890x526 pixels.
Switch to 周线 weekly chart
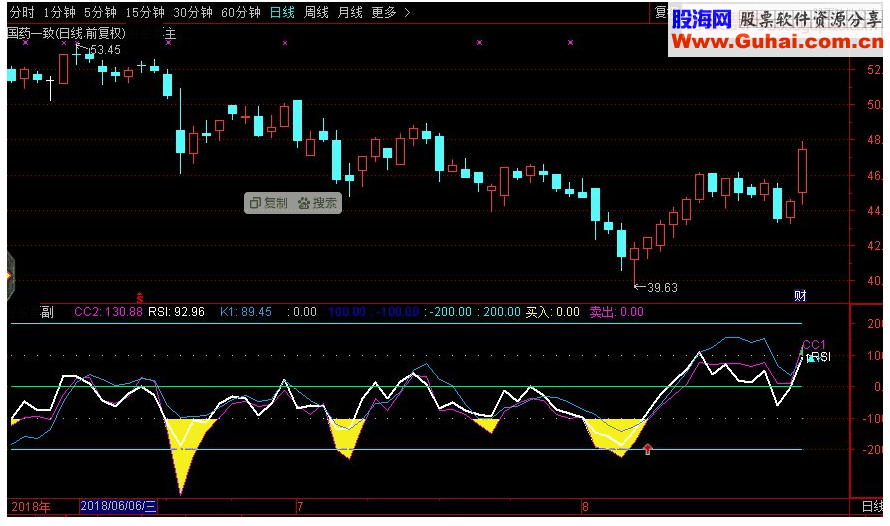[x=316, y=12]
